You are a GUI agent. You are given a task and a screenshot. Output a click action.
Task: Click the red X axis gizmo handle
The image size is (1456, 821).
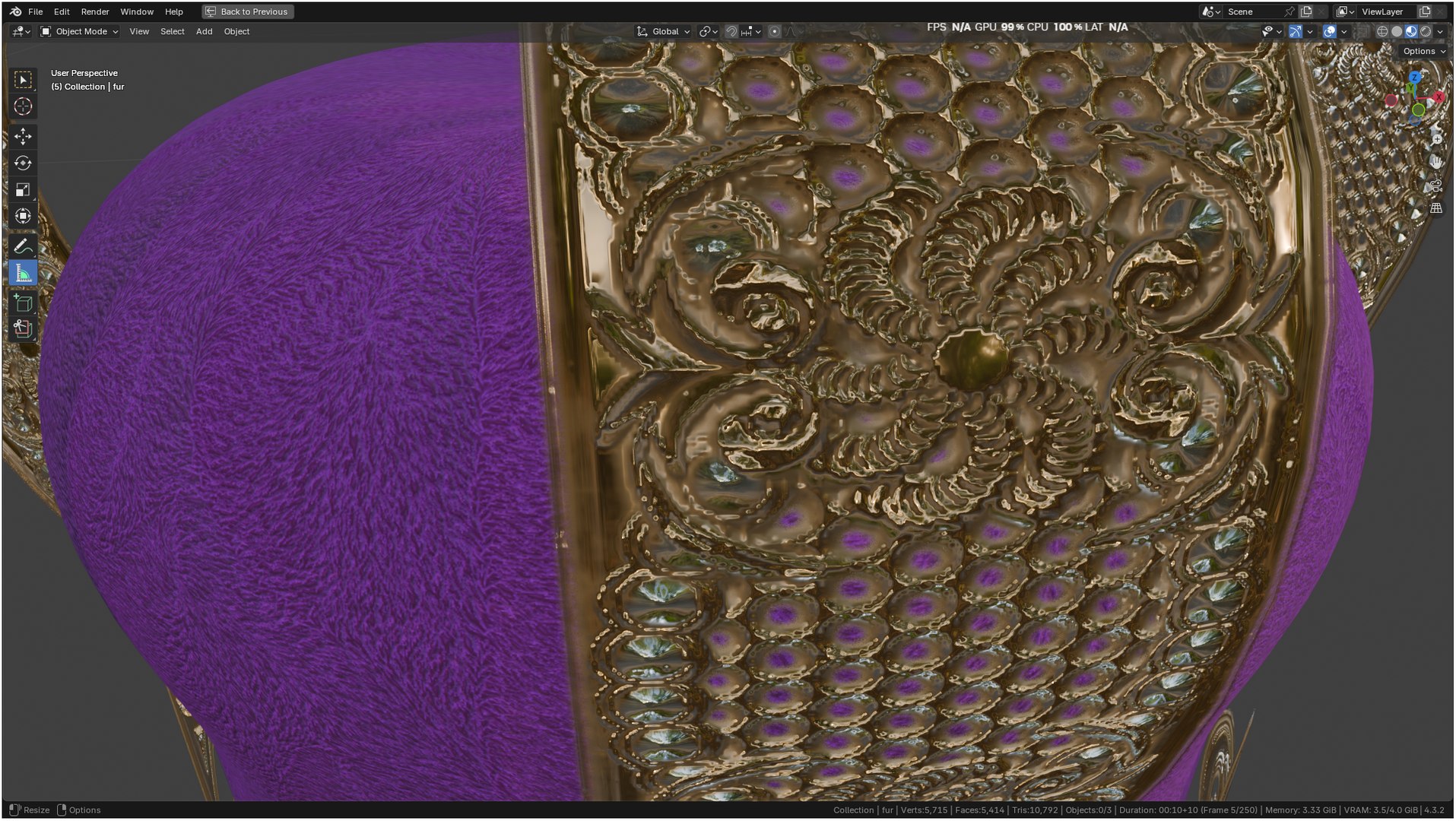click(1439, 97)
